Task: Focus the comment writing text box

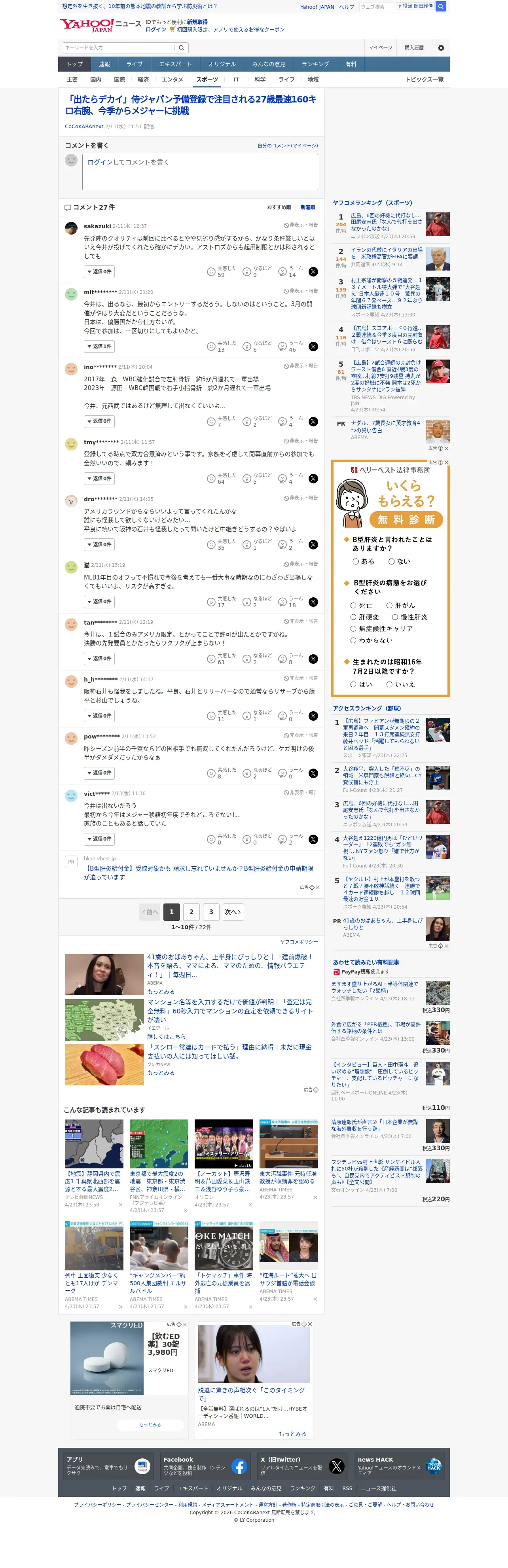Action: coord(200,172)
